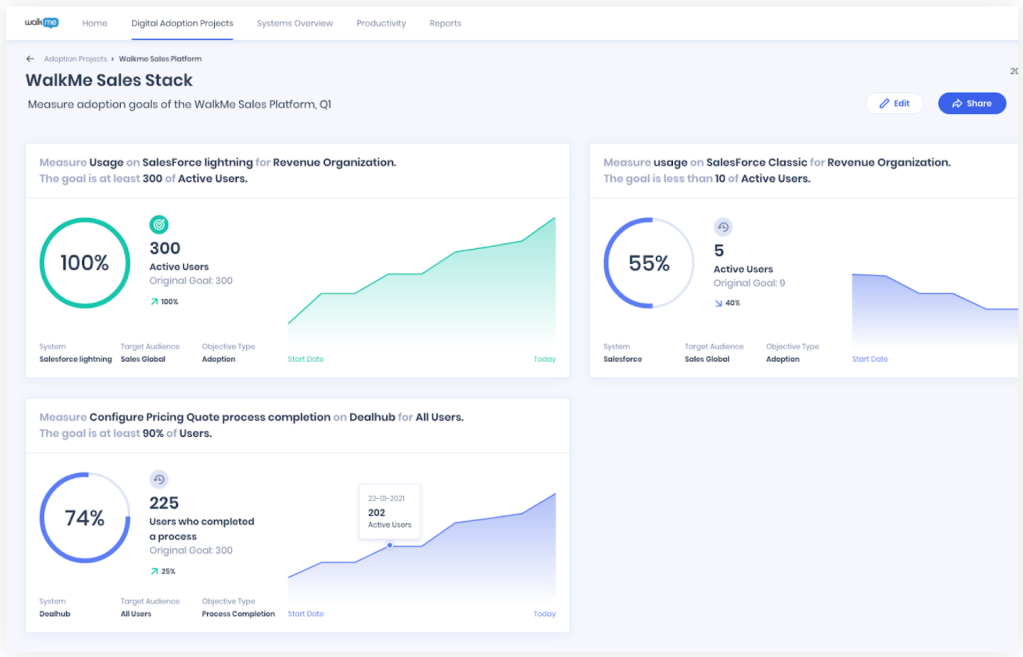Image resolution: width=1023 pixels, height=657 pixels.
Task: Click the down-arrow 40% trend icon
Action: click(x=718, y=303)
